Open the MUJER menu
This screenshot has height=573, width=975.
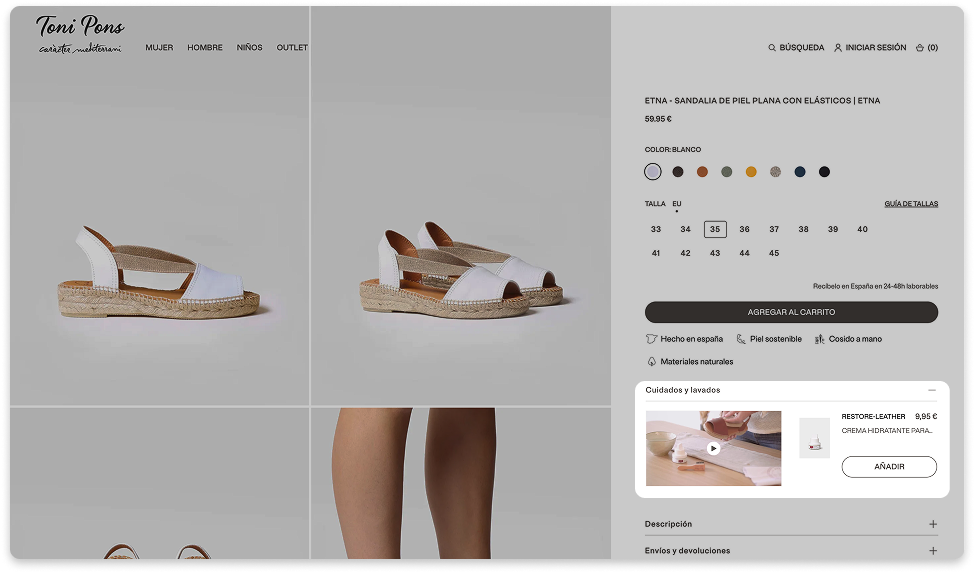coord(159,48)
